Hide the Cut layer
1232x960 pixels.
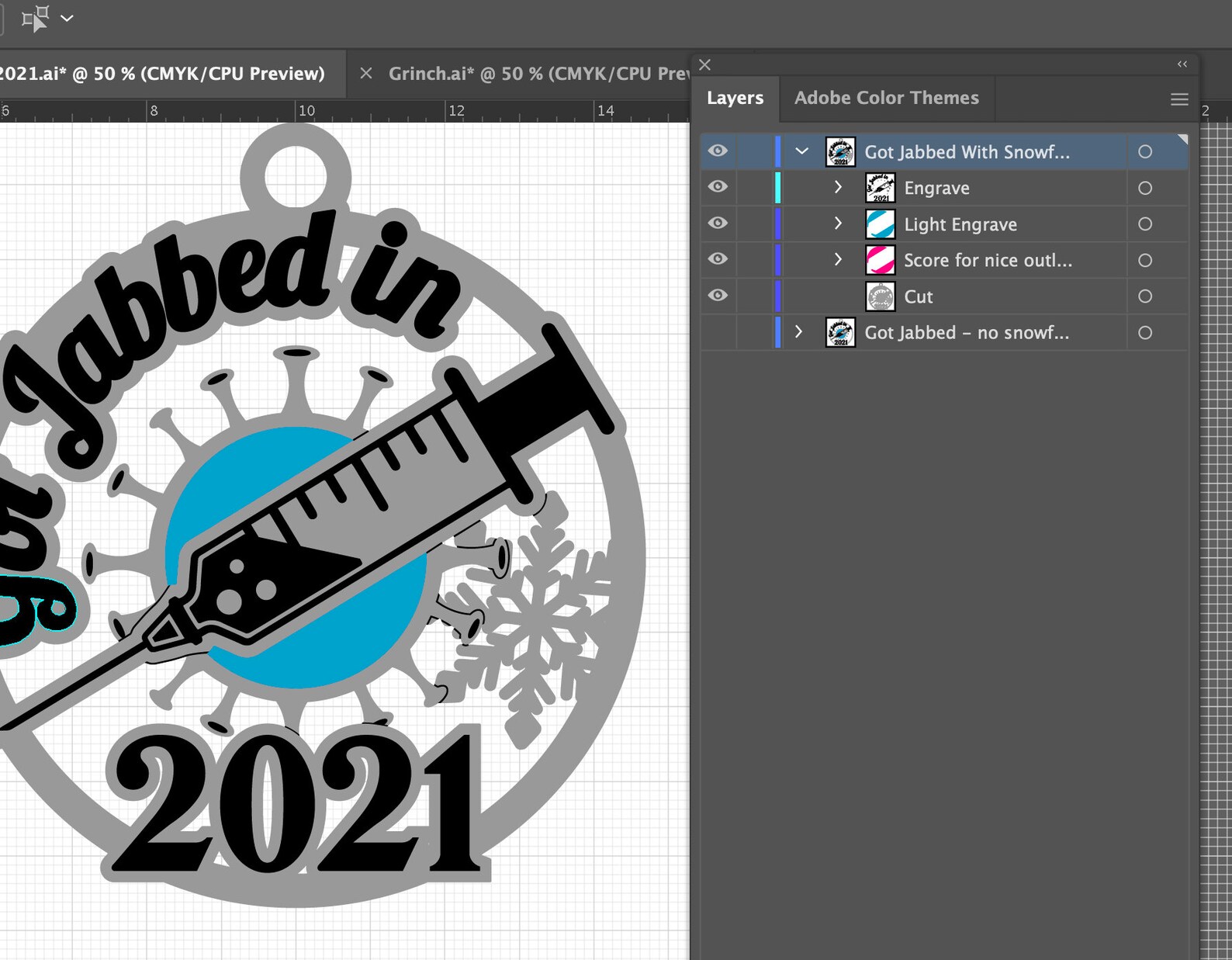click(718, 296)
